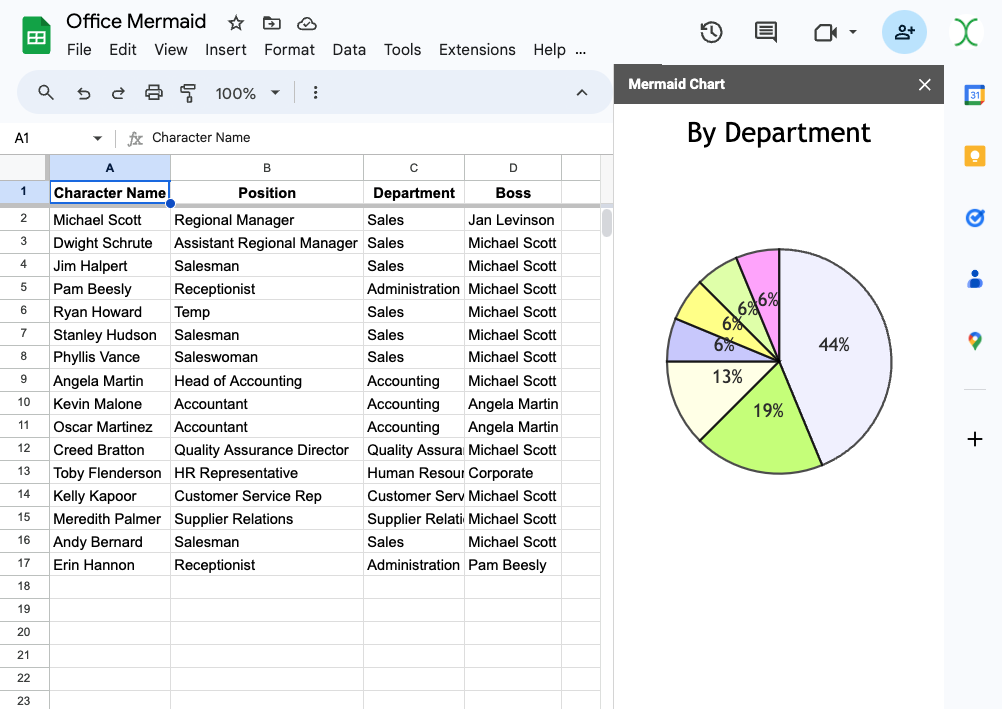Close the Mermaid Chart panel
The height and width of the screenshot is (709, 1002).
(x=925, y=85)
